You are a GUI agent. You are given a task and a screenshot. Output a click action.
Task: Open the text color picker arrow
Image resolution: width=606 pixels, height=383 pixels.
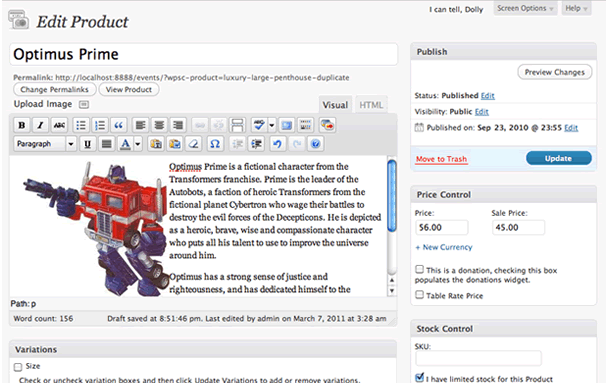coord(138,144)
